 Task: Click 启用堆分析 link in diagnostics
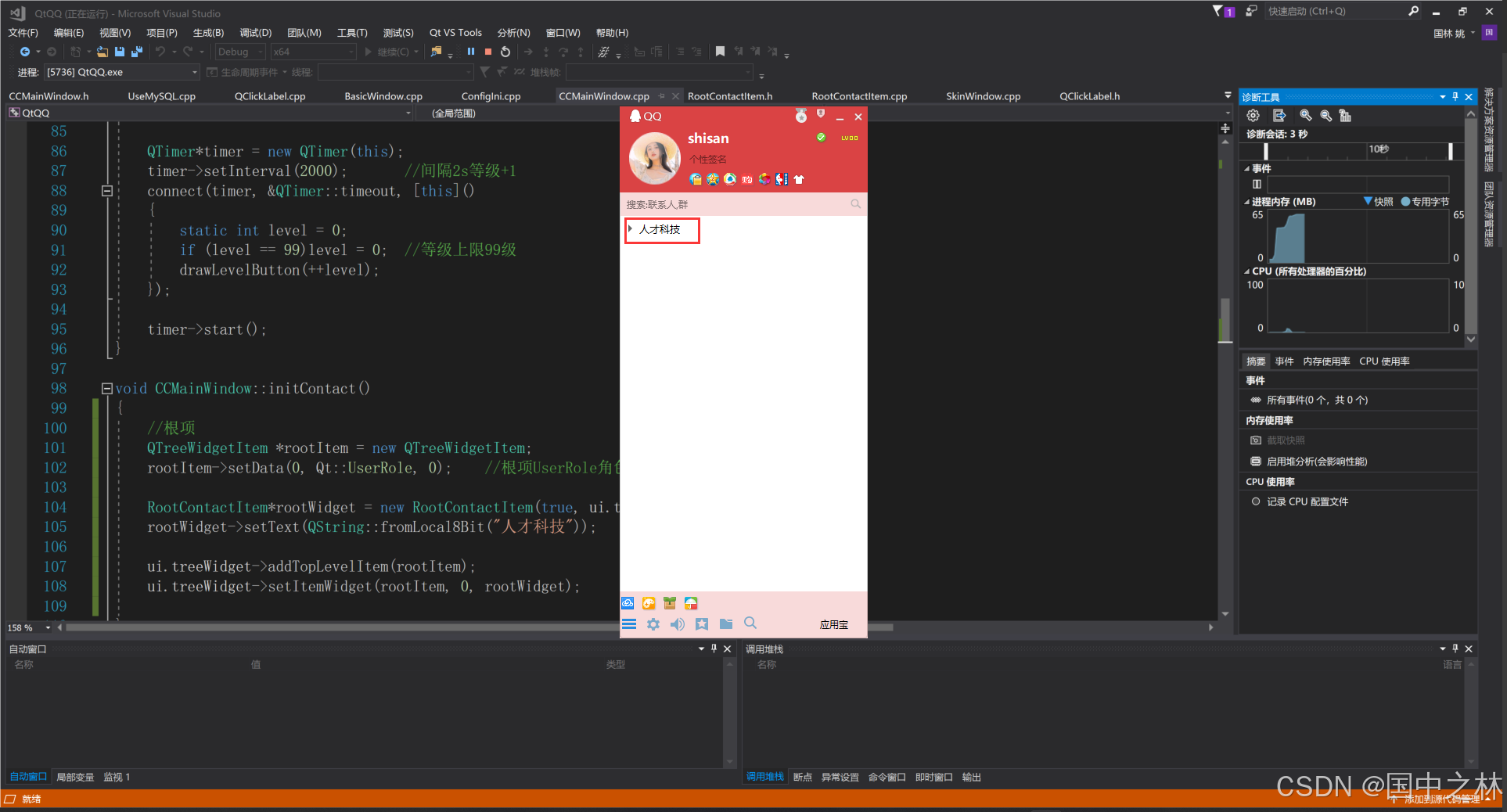[1317, 462]
